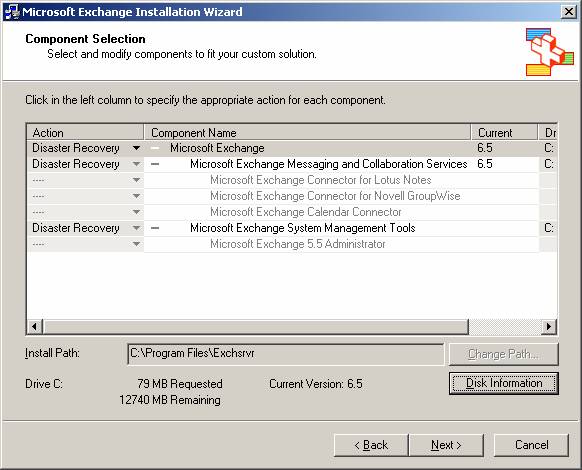This screenshot has height=470, width=582.
Task: Open Action dropdown for Connector for Novell GroupWise
Action: tap(136, 196)
